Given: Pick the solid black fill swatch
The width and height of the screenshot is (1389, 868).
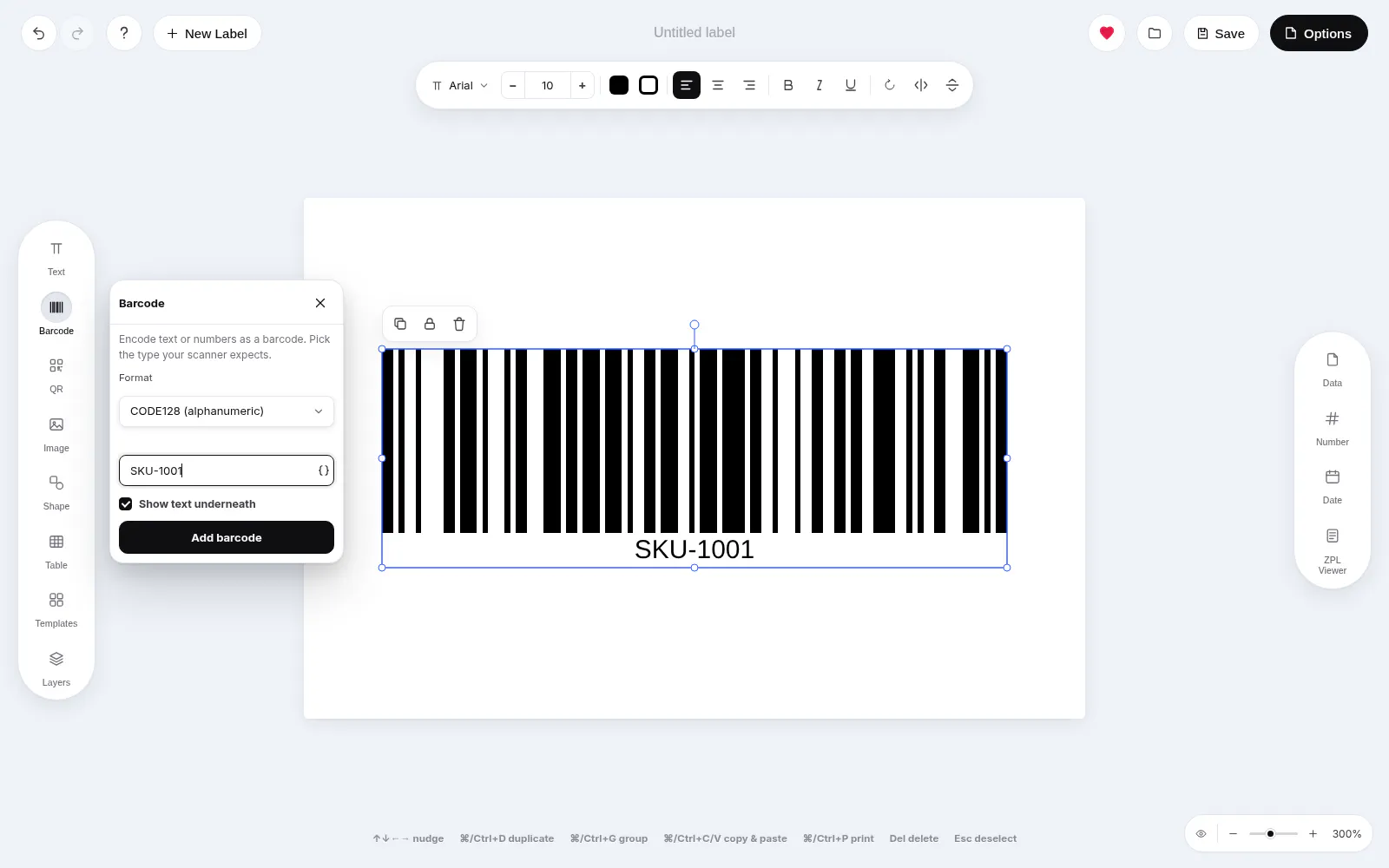Looking at the screenshot, I should (619, 85).
